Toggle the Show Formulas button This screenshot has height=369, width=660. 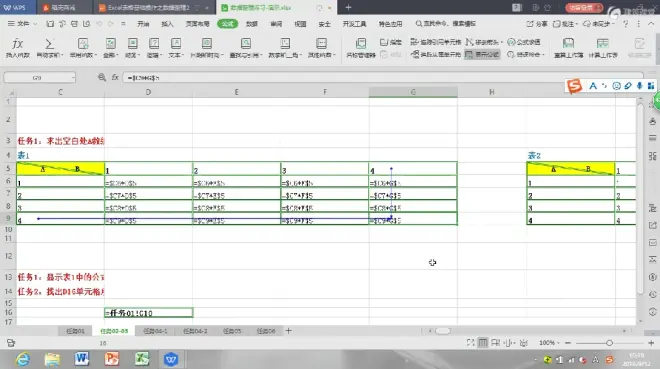482,54
